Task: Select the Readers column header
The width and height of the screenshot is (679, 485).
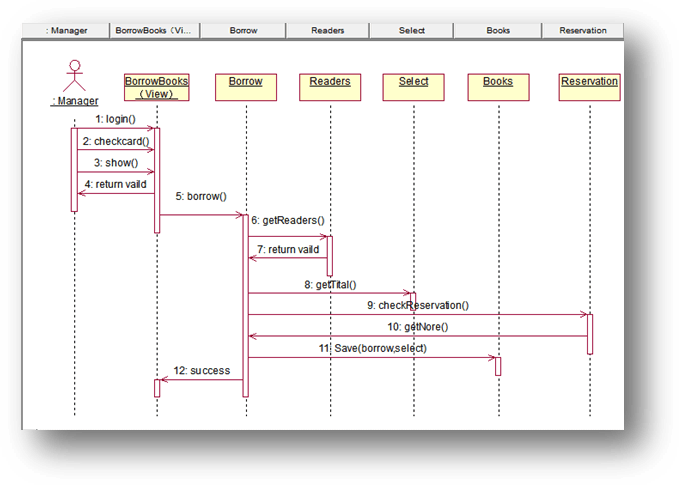Action: pos(327,31)
